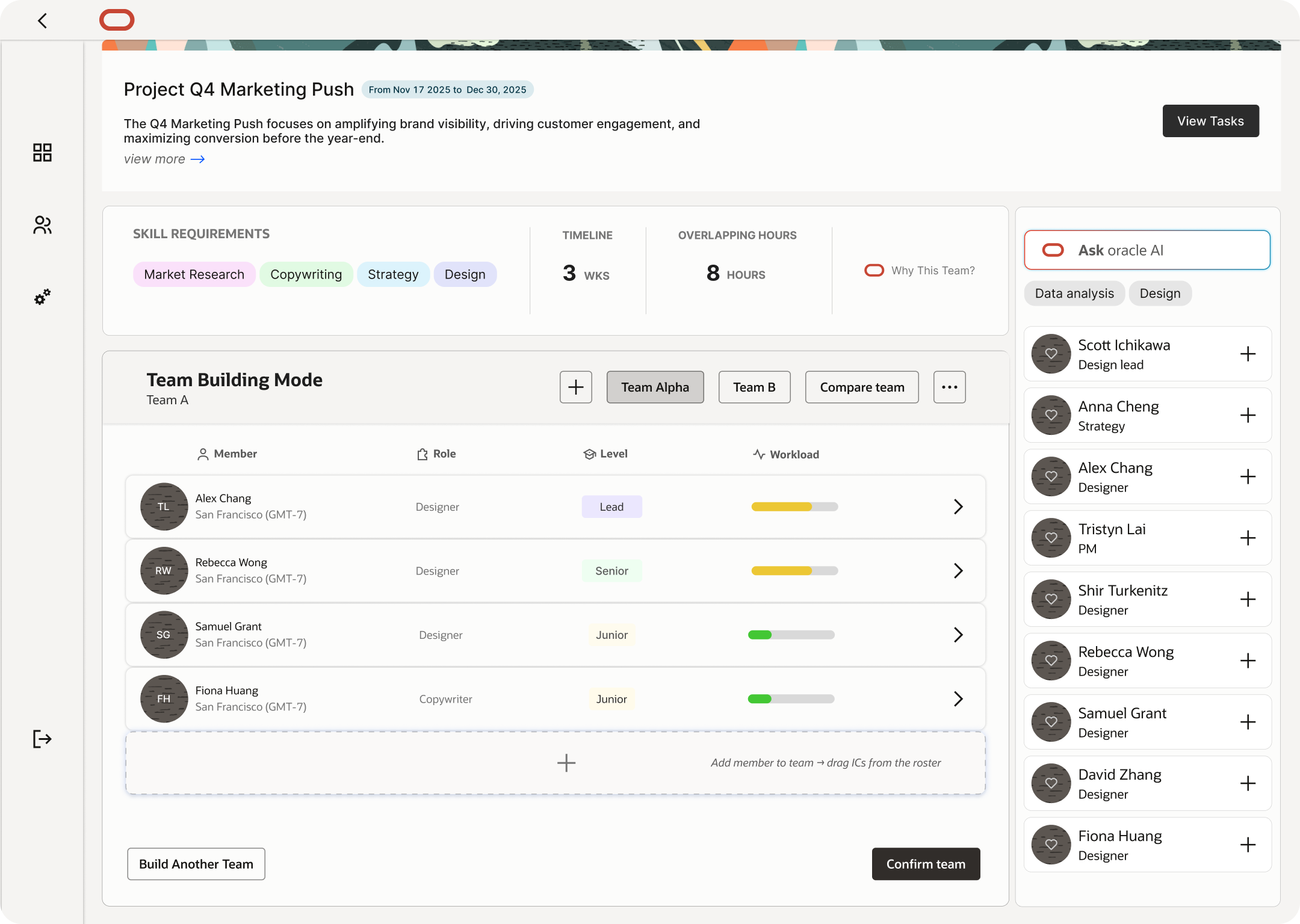Switch to the Team B tab
Image resolution: width=1300 pixels, height=924 pixels.
(754, 387)
